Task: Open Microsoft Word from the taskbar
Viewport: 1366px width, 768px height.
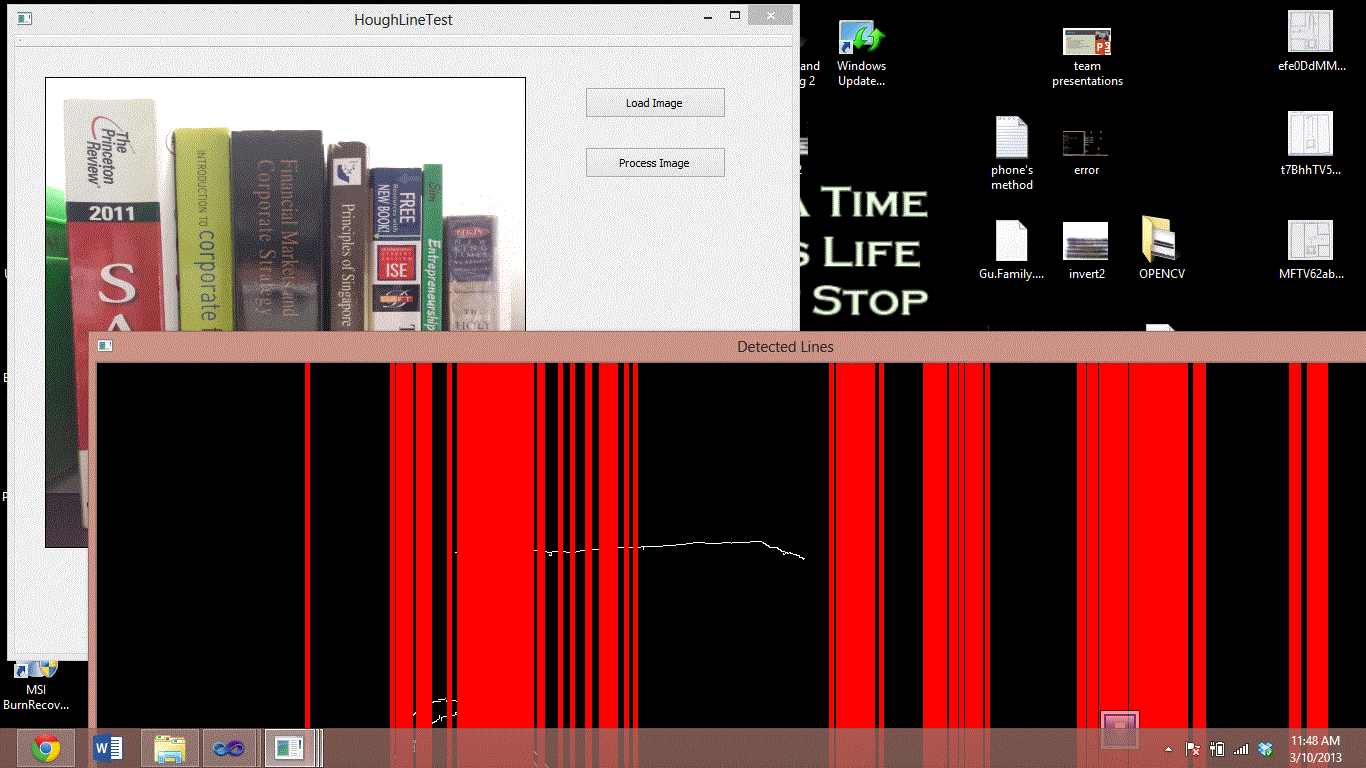Action: point(108,748)
